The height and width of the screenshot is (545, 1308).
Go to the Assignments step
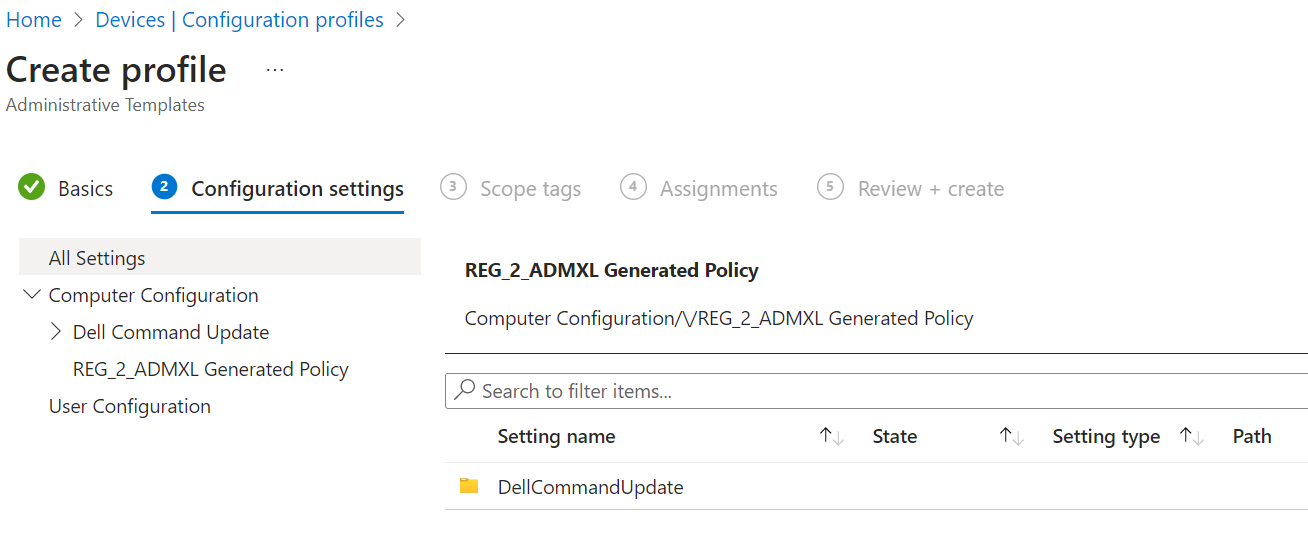pyautogui.click(x=718, y=188)
